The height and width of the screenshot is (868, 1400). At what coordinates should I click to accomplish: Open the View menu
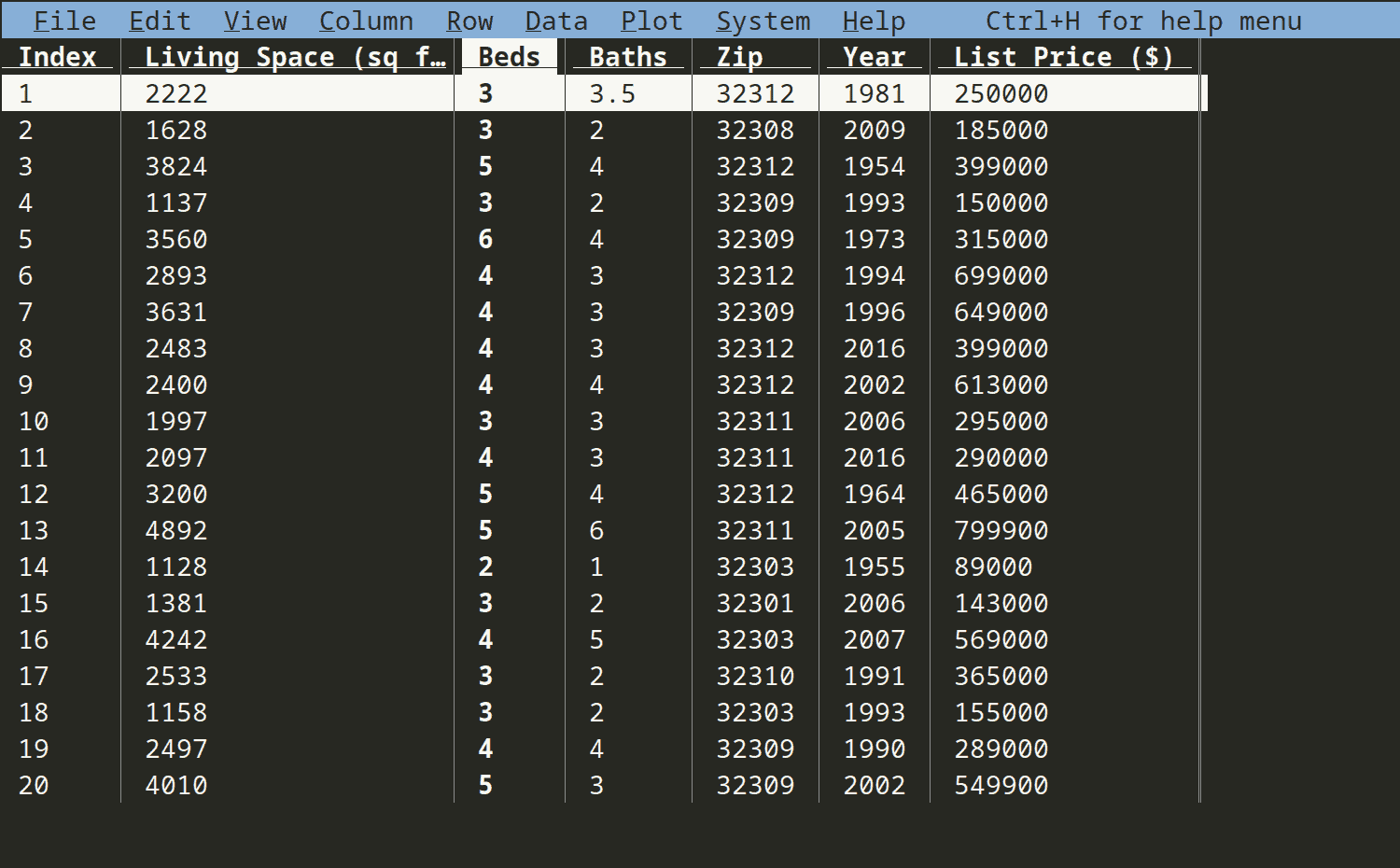point(255,21)
